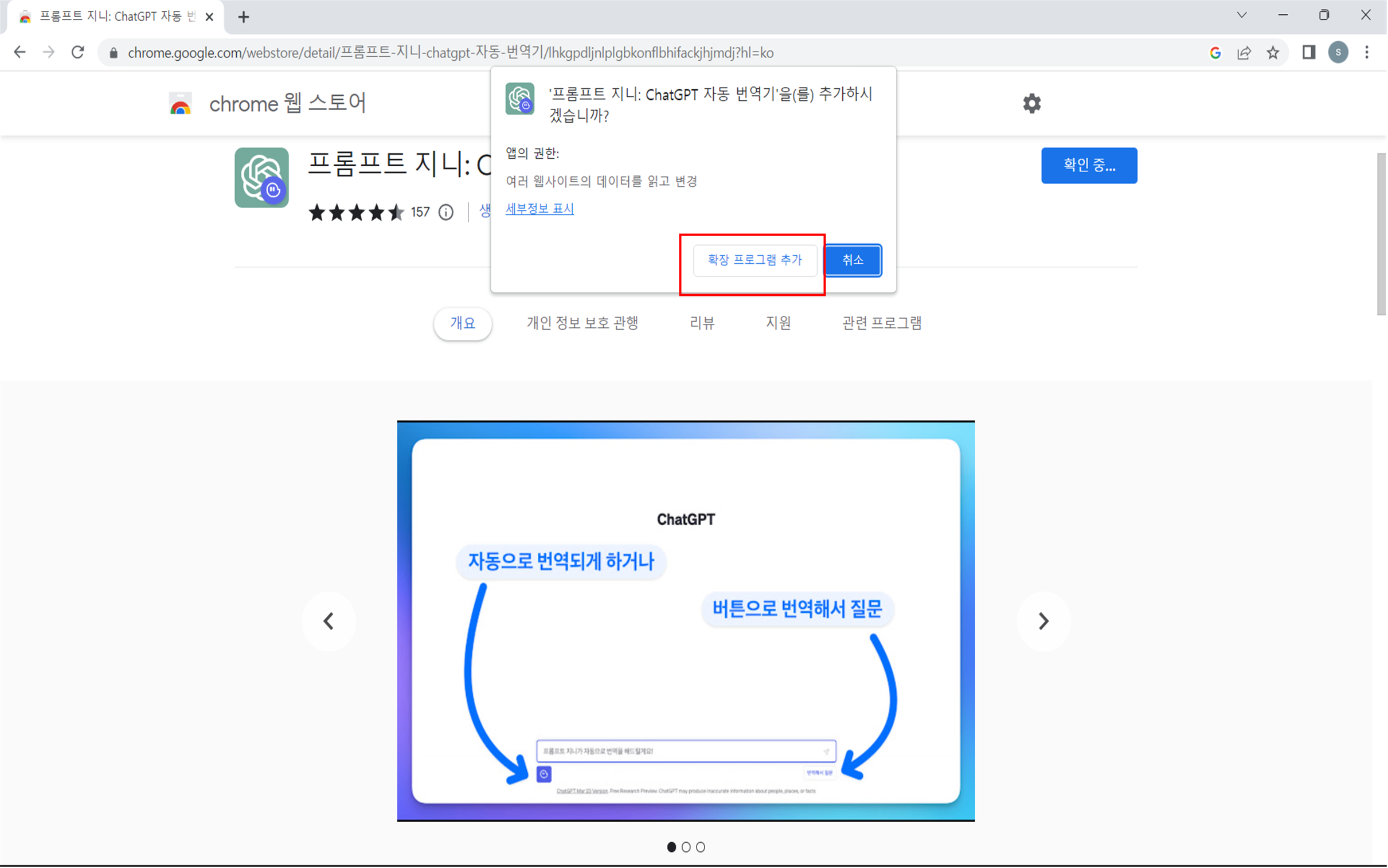Click the Chrome Web Store rainbow logo
Viewport: 1388px width, 868px height.
180,104
